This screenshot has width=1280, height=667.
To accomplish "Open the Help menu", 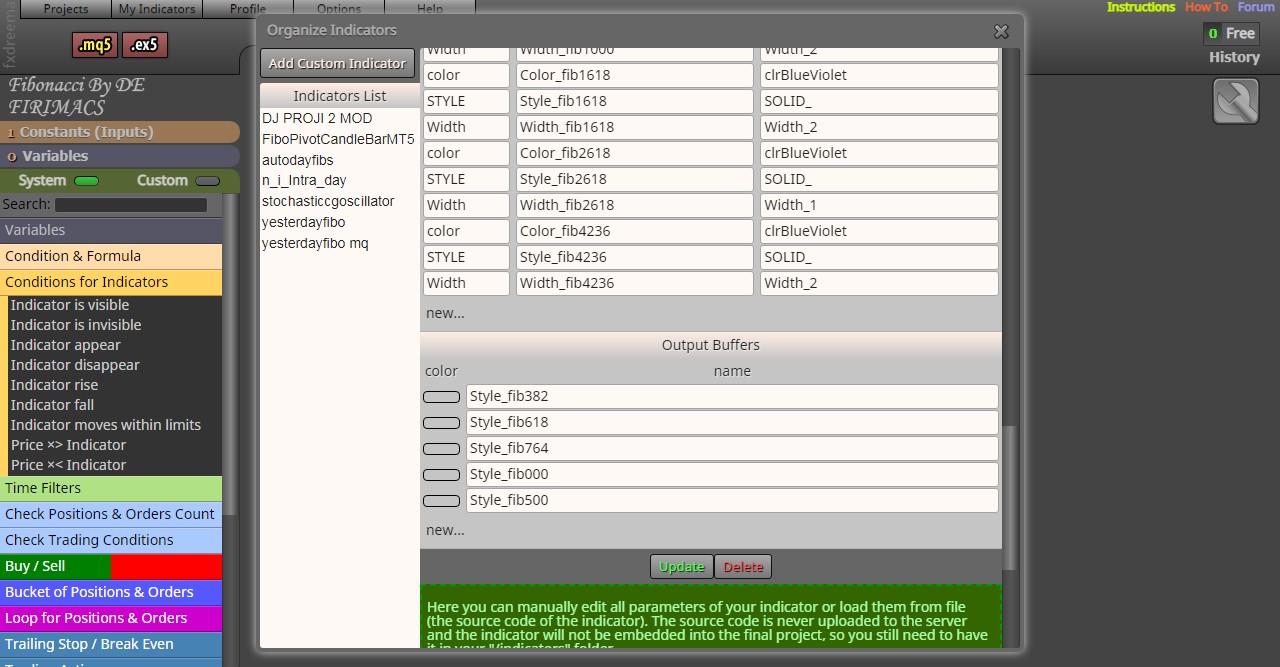I will click(x=430, y=9).
